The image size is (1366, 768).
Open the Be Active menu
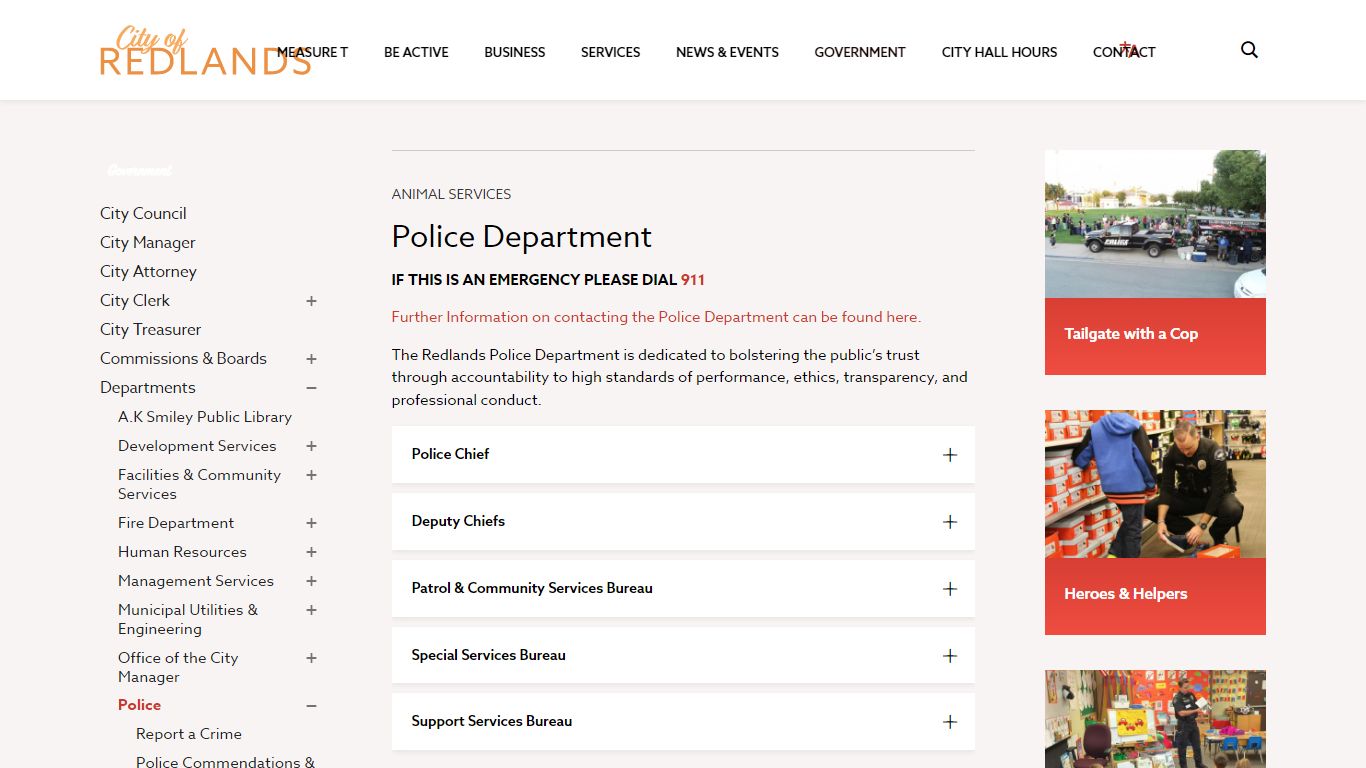(x=416, y=52)
